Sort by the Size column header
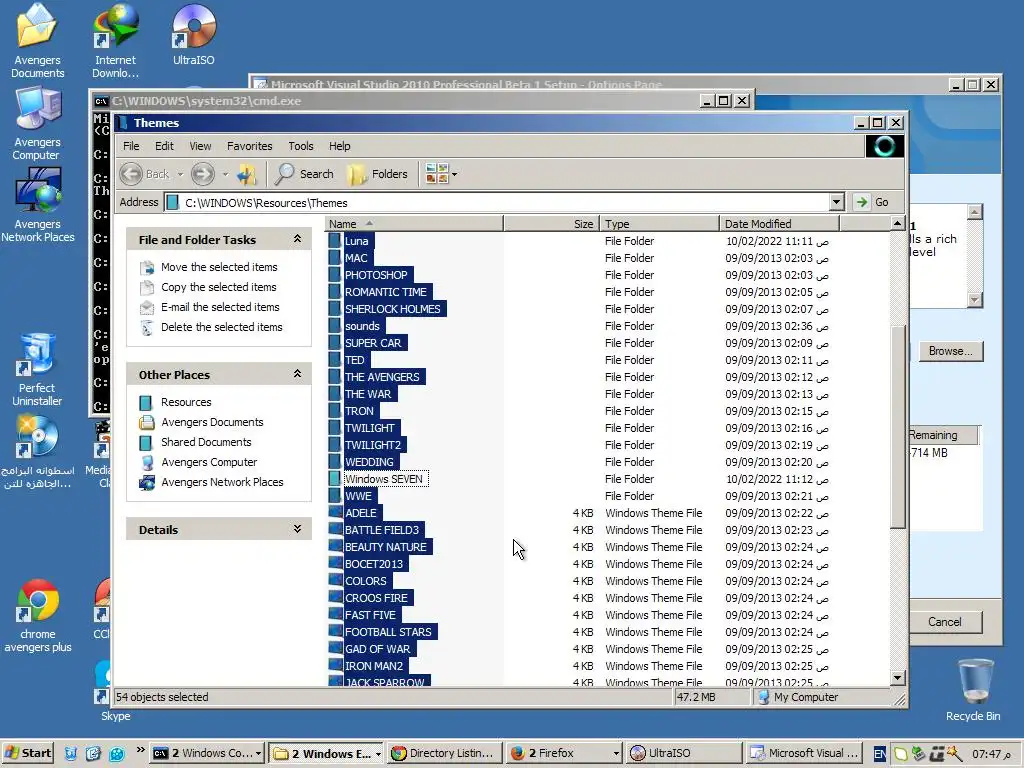1024x768 pixels. (551, 224)
